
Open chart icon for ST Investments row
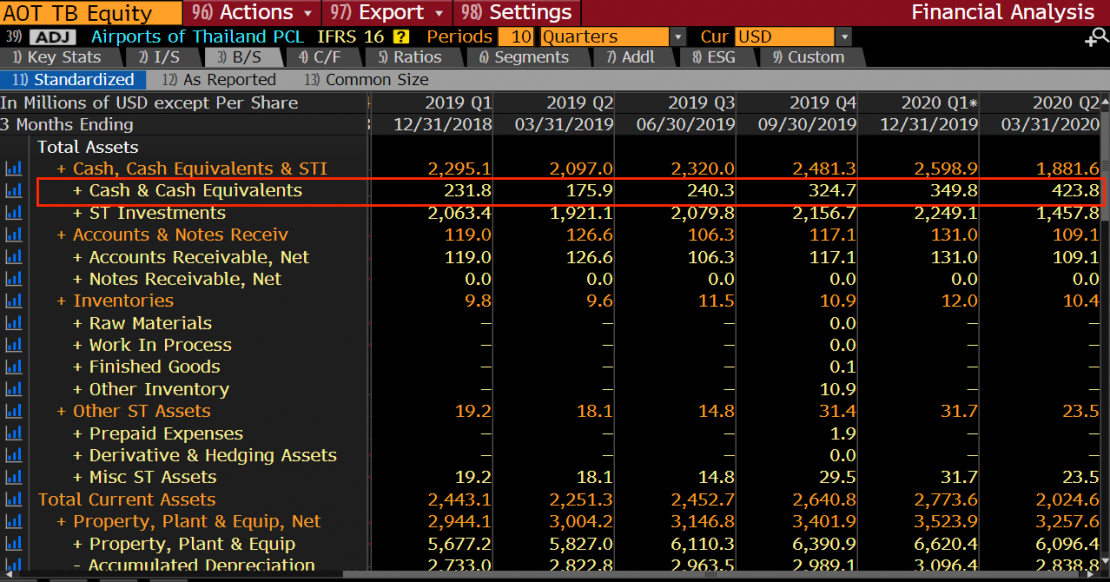click(x=14, y=213)
